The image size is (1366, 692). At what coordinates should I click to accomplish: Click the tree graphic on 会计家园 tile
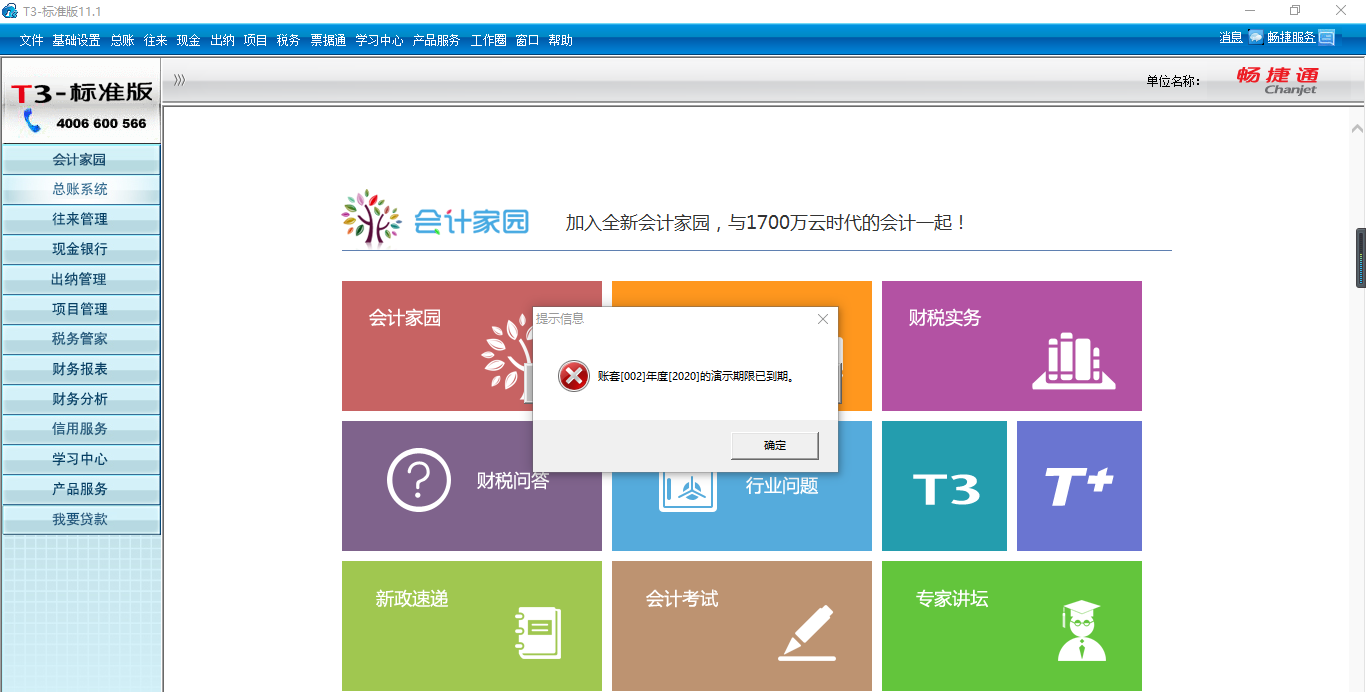(506, 355)
